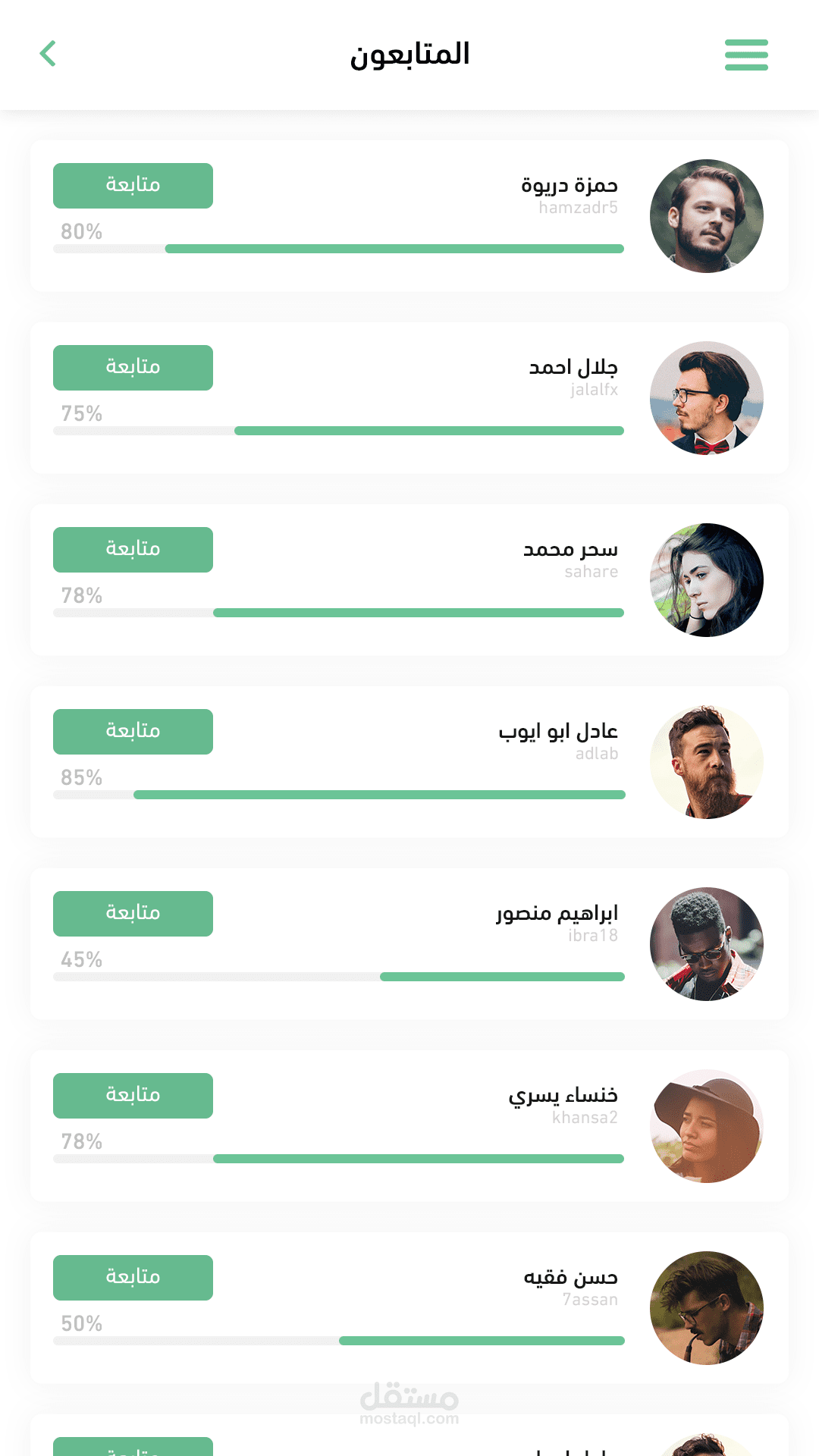Open the username link hamzadr5
Screen dimensions: 819x1456
tap(578, 208)
